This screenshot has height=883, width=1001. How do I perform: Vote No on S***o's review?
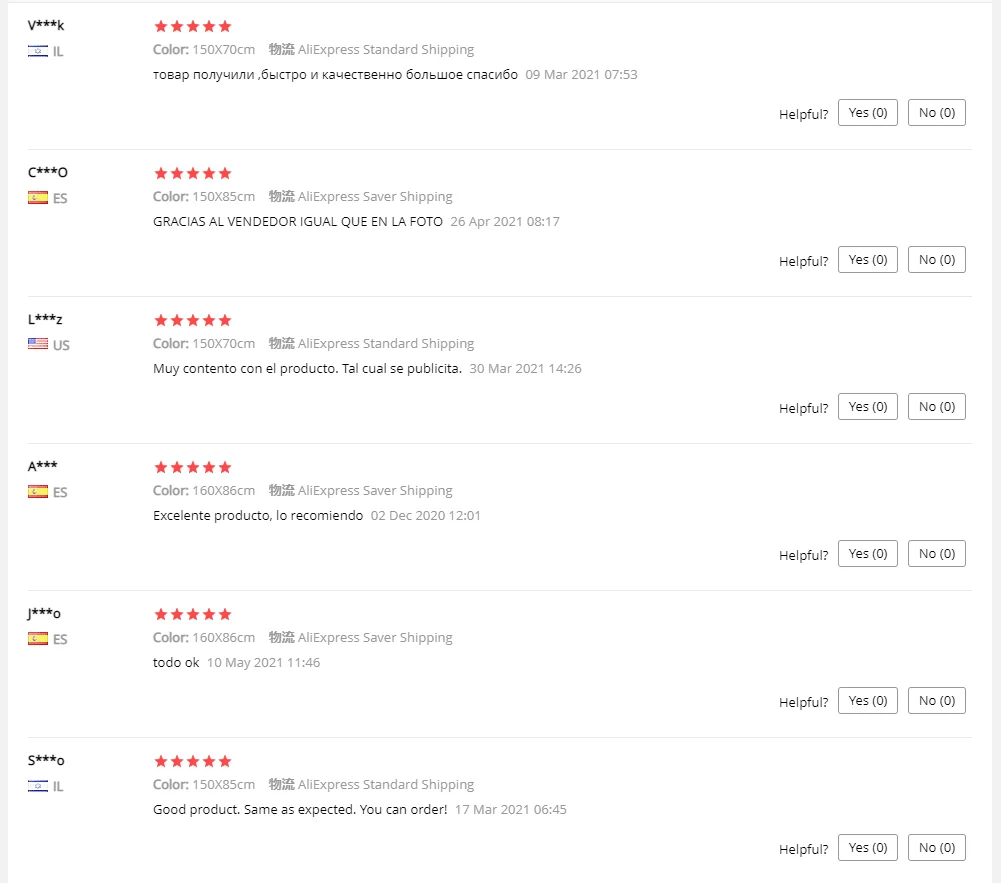937,847
